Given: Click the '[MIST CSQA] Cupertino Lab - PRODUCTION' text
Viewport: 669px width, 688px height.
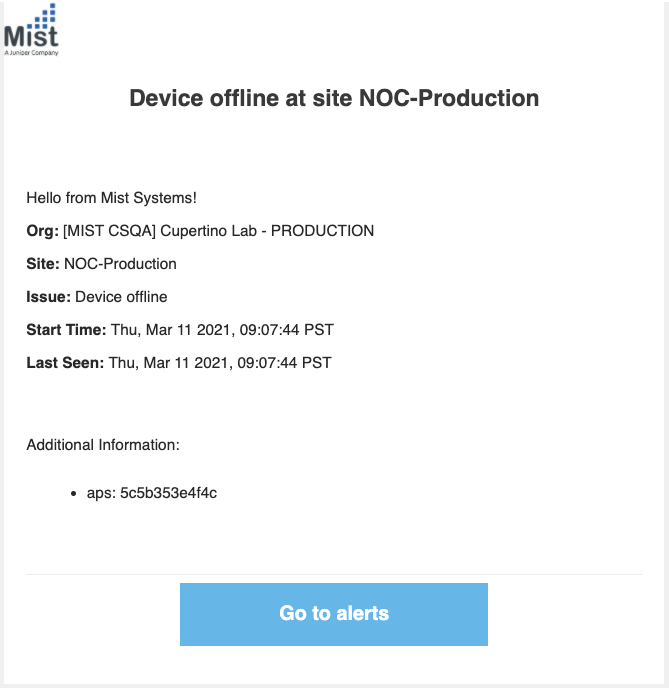Looking at the screenshot, I should pyautogui.click(x=218, y=231).
